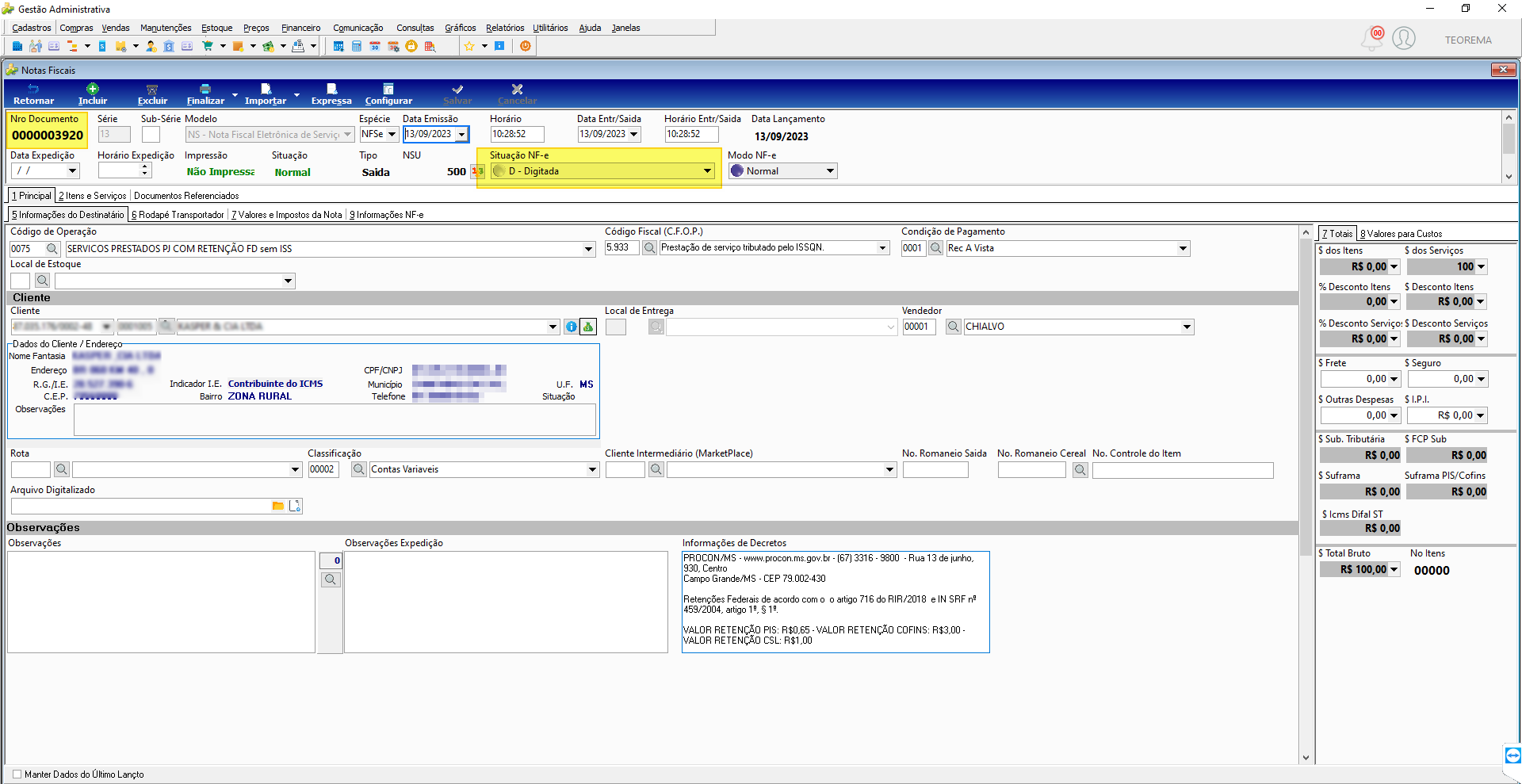Click the yellow star favorites icon
This screenshot has height=784, width=1522.
click(x=469, y=46)
